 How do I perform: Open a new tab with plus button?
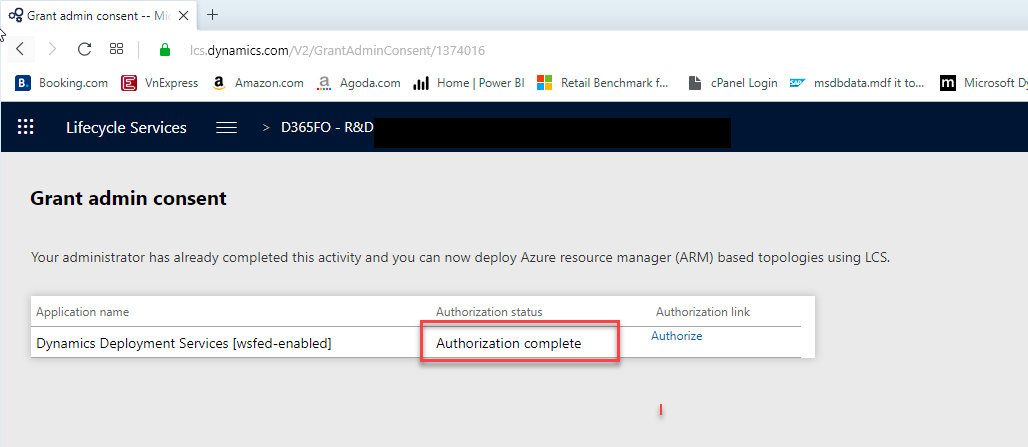[x=212, y=14]
